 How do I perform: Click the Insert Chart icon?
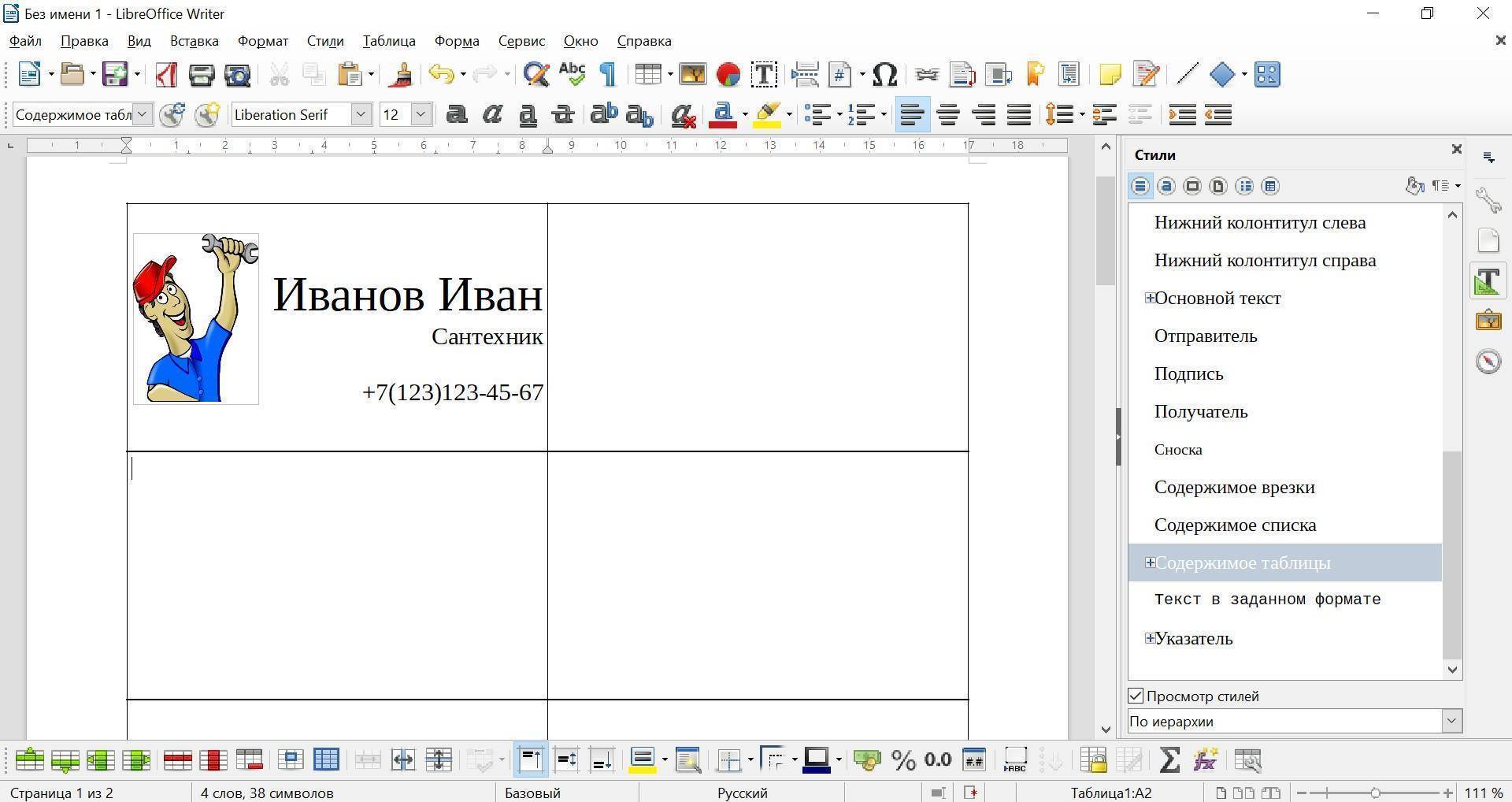tap(728, 75)
